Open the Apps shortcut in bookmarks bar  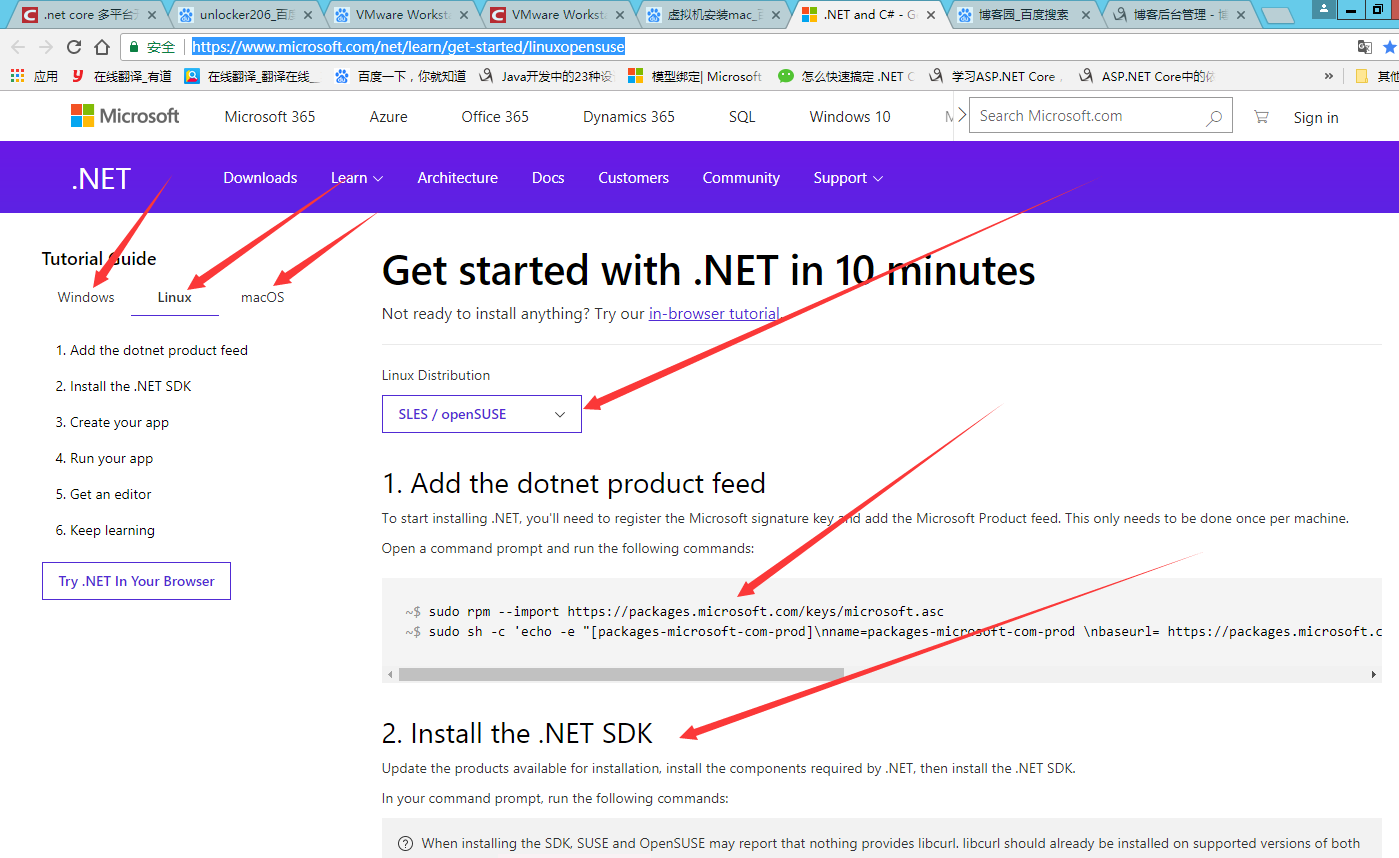click(x=34, y=76)
